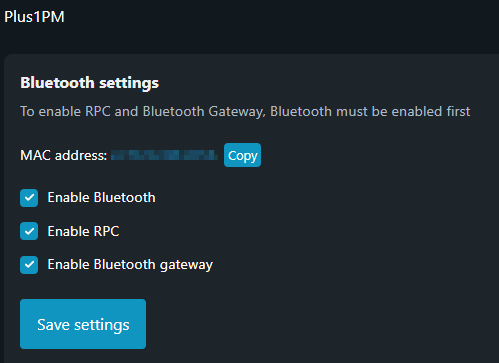
Task: Turn off Bluetooth via its blue tick box
Action: 29,198
